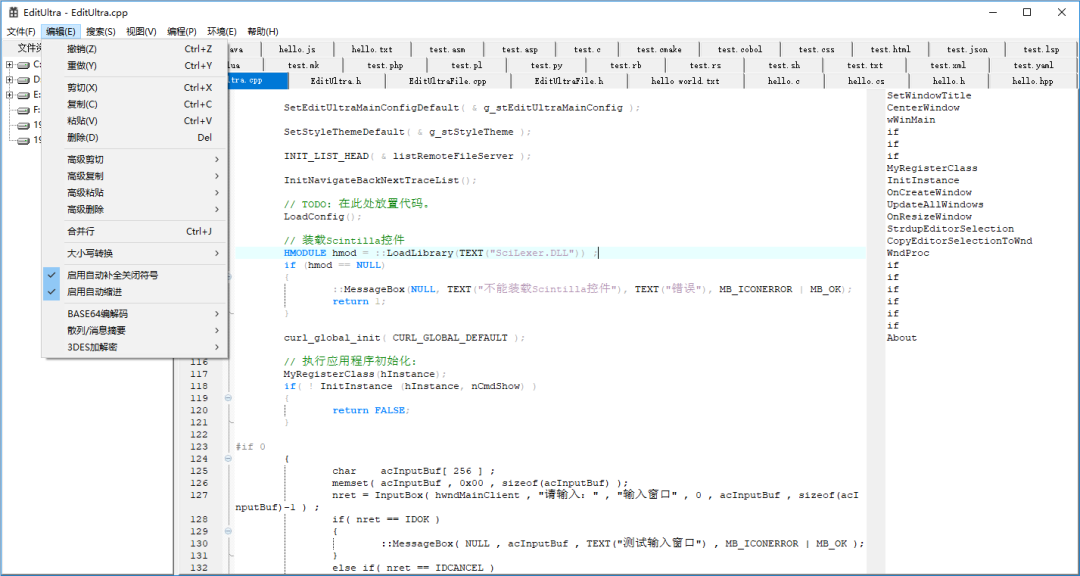Collapse code fold marker at line 119
The image size is (1080, 576).
(x=228, y=398)
